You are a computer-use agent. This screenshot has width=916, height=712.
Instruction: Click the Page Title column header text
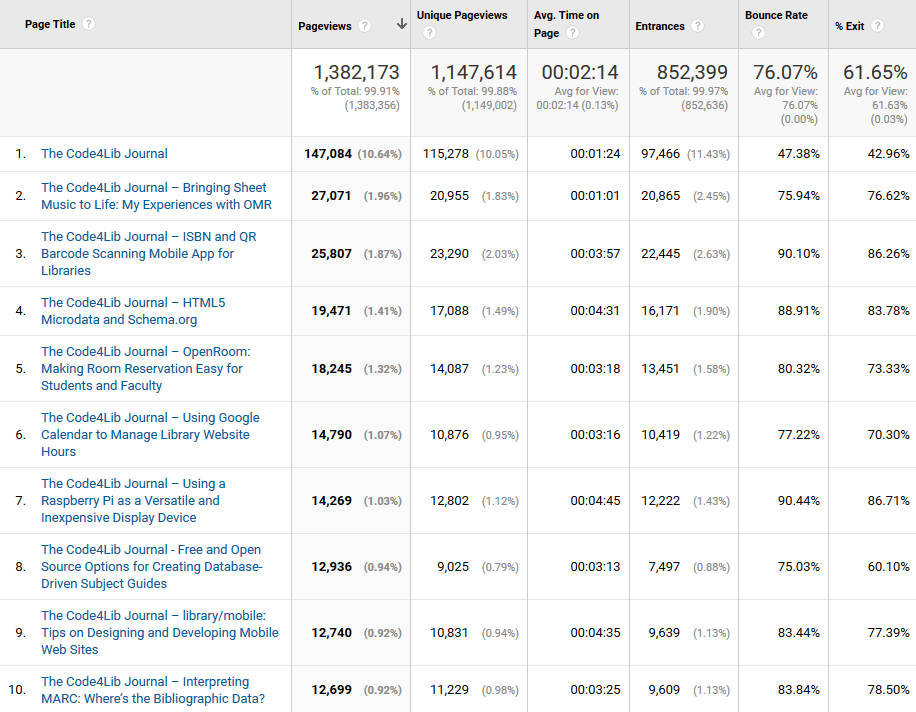[51, 24]
